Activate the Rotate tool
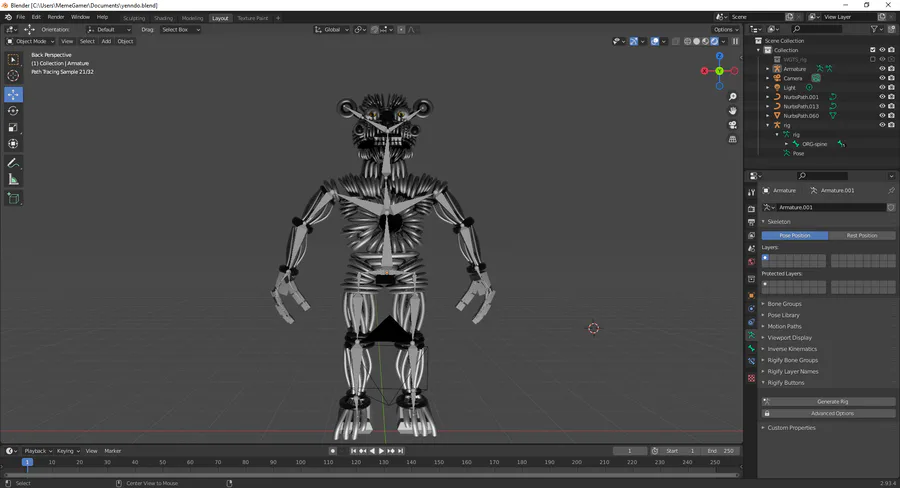This screenshot has height=488, width=900. pos(13,111)
